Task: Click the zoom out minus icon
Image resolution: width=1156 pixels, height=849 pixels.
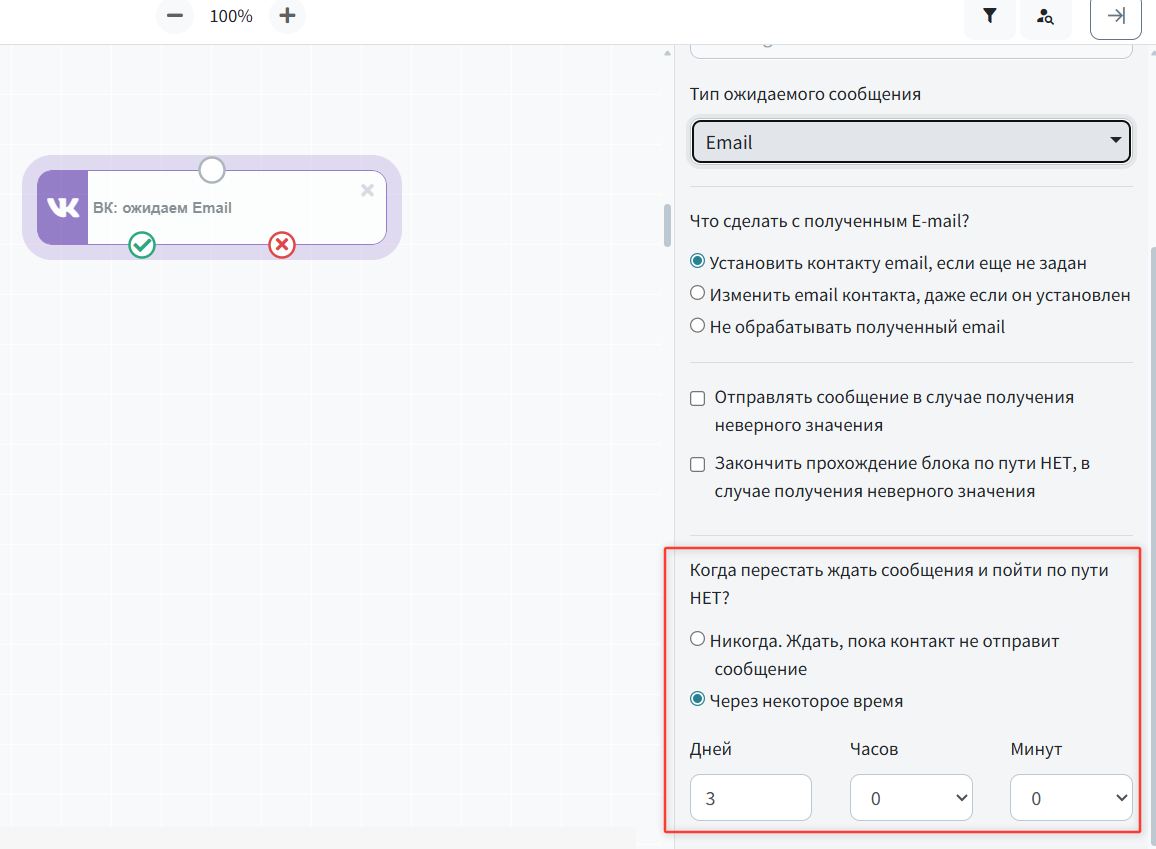Action: pos(175,16)
